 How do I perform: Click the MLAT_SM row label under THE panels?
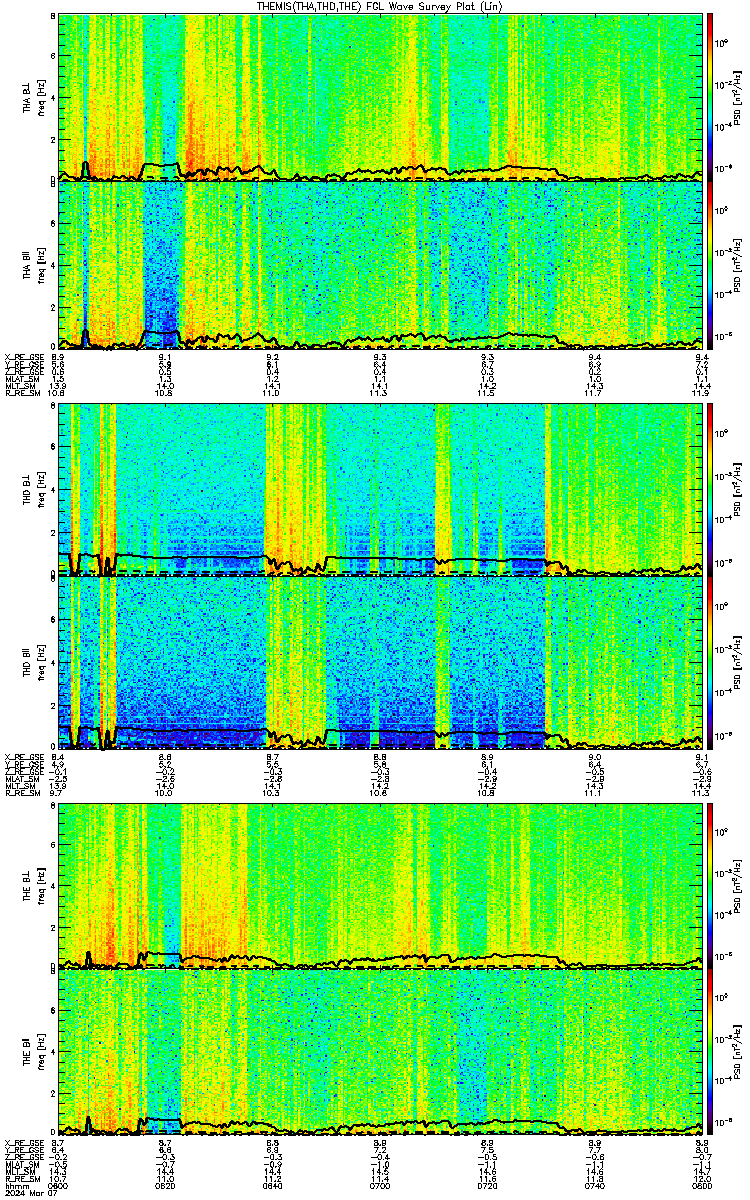click(20, 1166)
